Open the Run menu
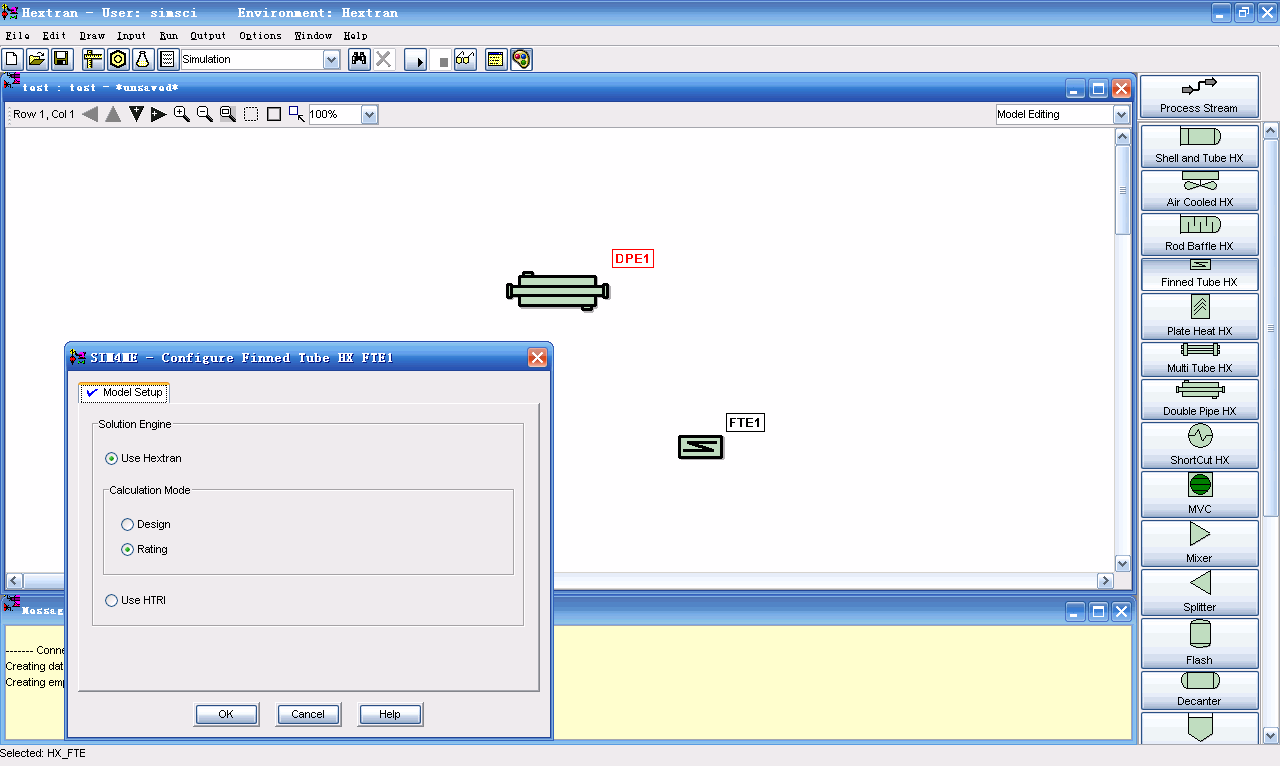The image size is (1280, 766). [169, 36]
